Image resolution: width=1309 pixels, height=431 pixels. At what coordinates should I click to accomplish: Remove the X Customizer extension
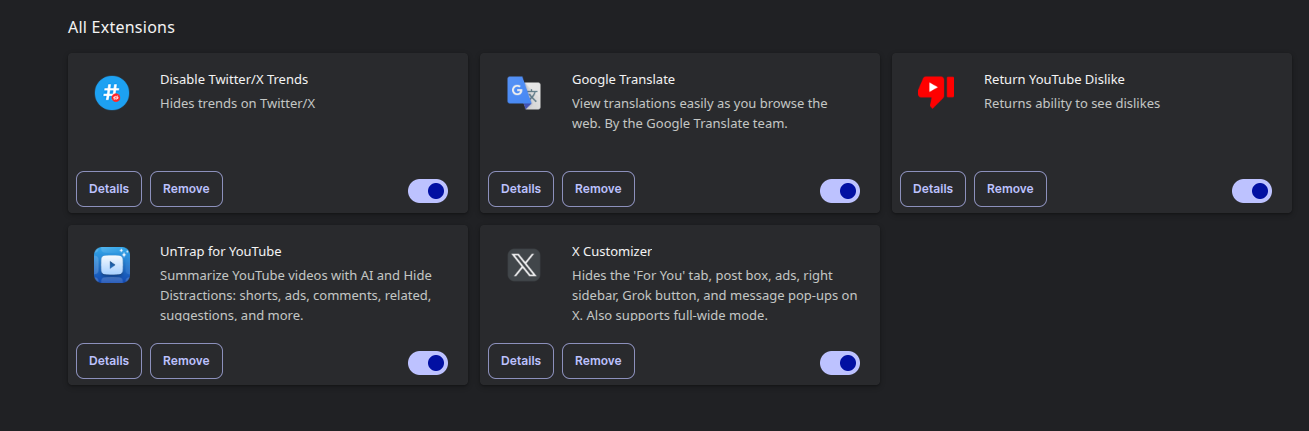[598, 361]
